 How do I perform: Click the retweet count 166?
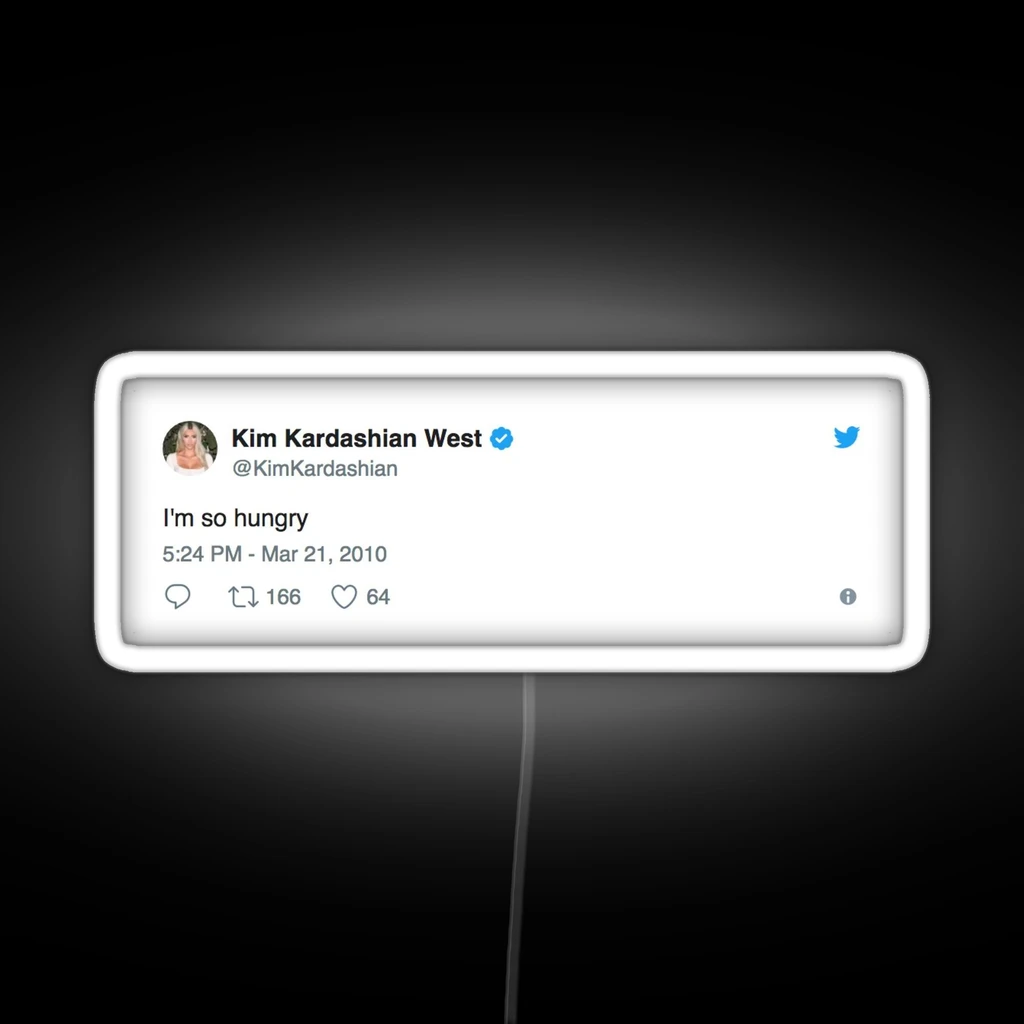[283, 597]
